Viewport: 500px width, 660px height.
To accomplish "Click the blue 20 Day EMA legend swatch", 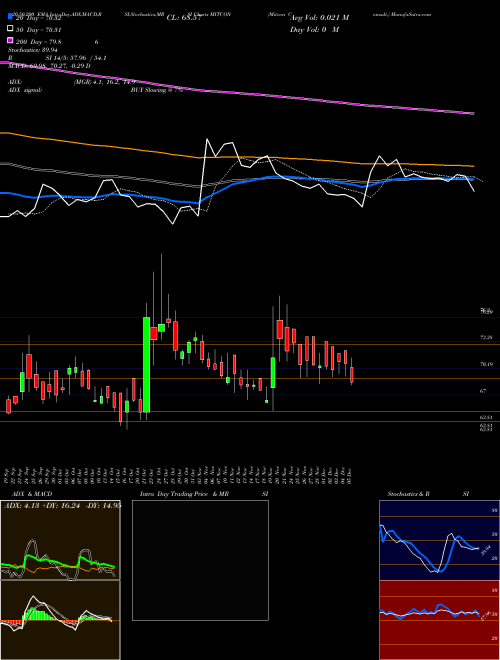I will [x=10, y=17].
